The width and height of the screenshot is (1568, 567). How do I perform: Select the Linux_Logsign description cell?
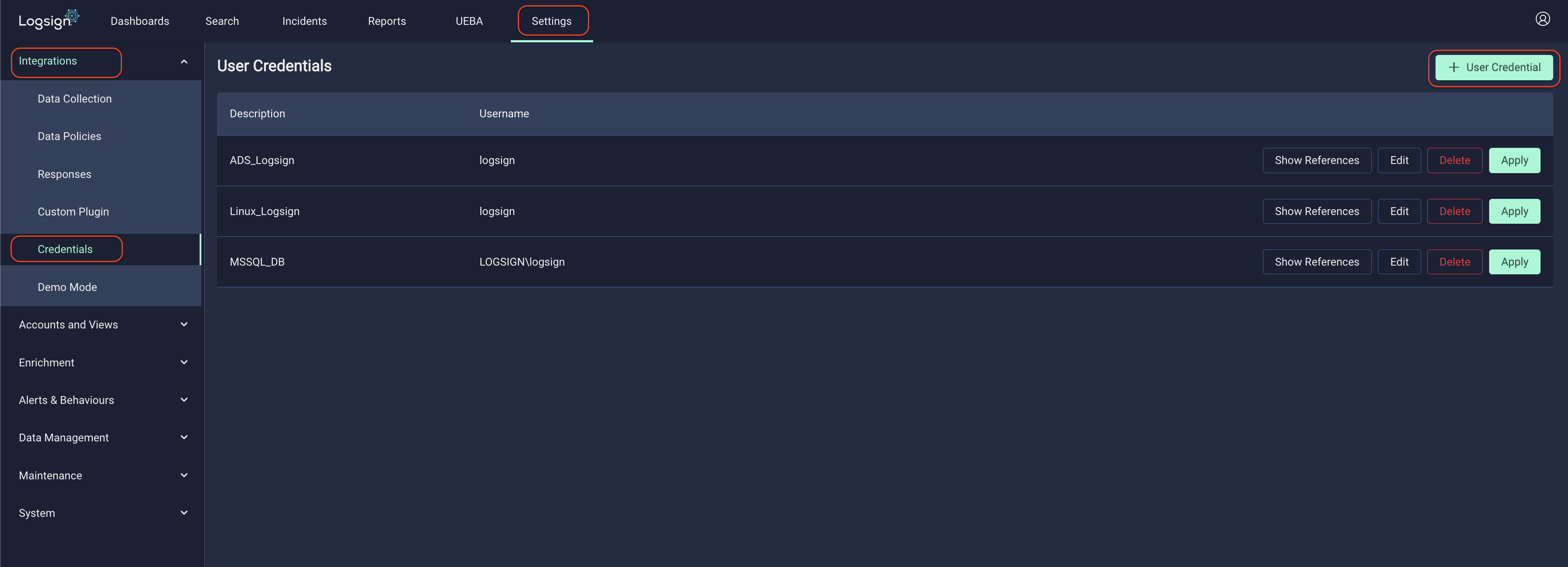click(x=265, y=212)
